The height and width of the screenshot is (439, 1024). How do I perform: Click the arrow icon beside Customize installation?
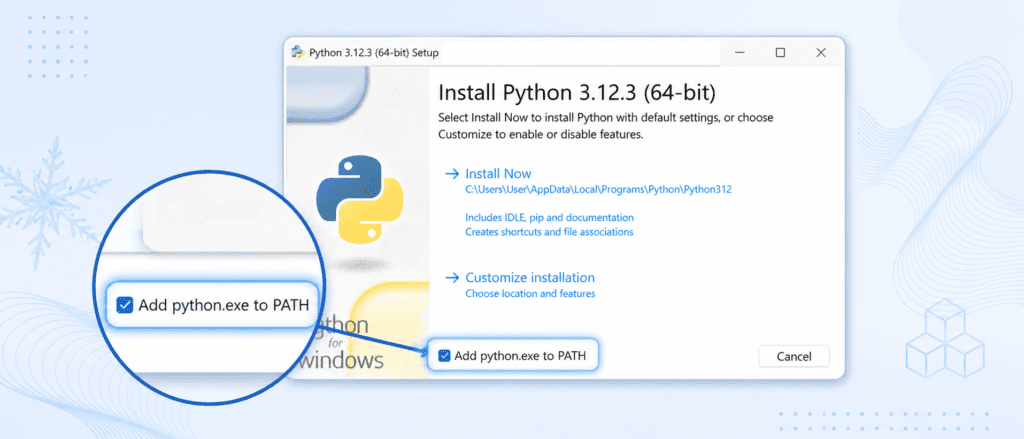[x=452, y=278]
